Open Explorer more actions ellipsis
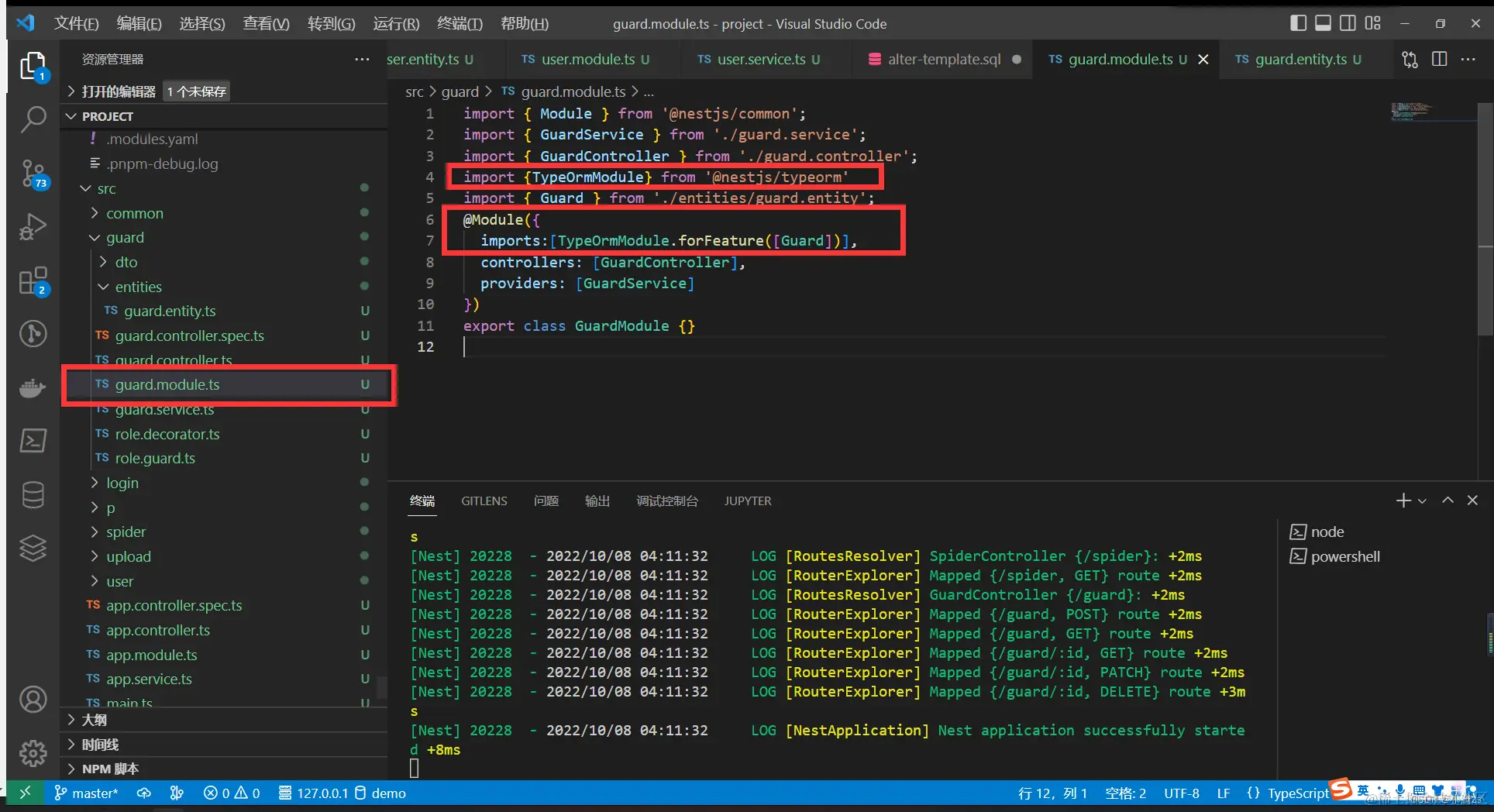This screenshot has height=812, width=1494. pos(362,59)
